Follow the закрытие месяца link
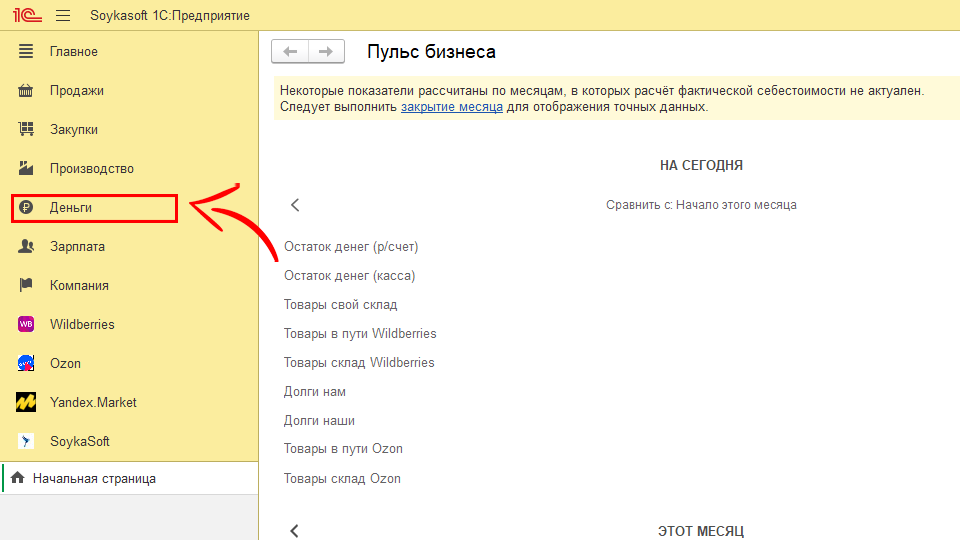Viewport: 960px width, 540px height. (451, 107)
